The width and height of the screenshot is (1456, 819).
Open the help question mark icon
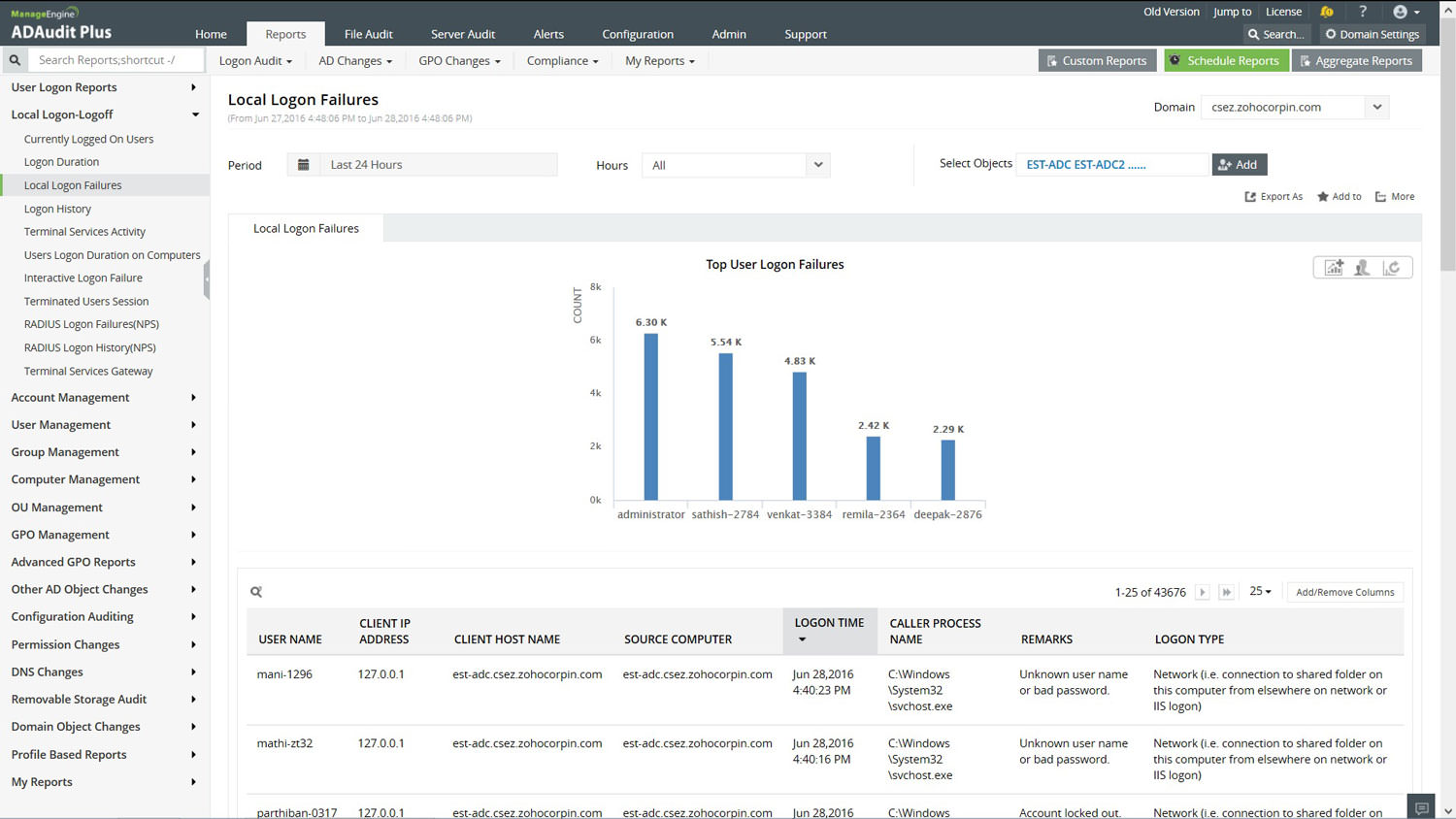[x=1363, y=12]
